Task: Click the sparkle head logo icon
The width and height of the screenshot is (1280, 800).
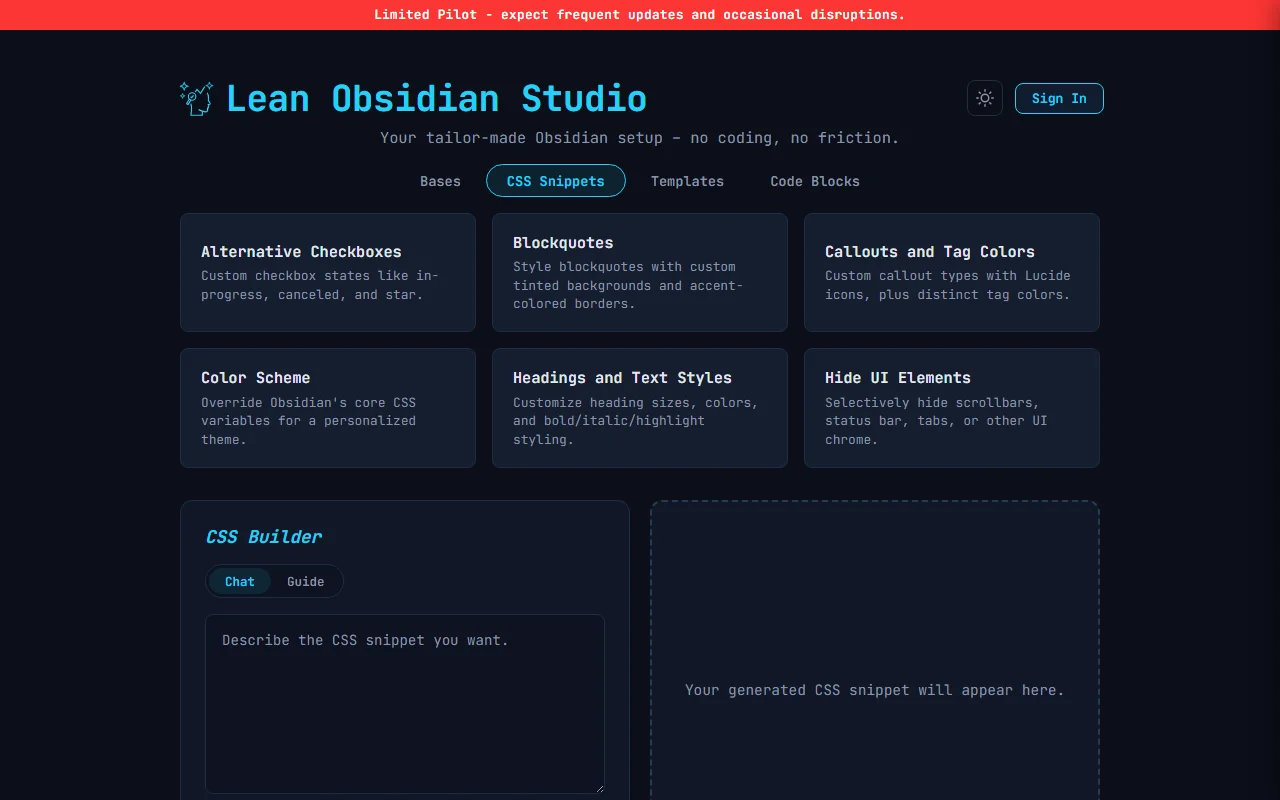Action: tap(196, 97)
